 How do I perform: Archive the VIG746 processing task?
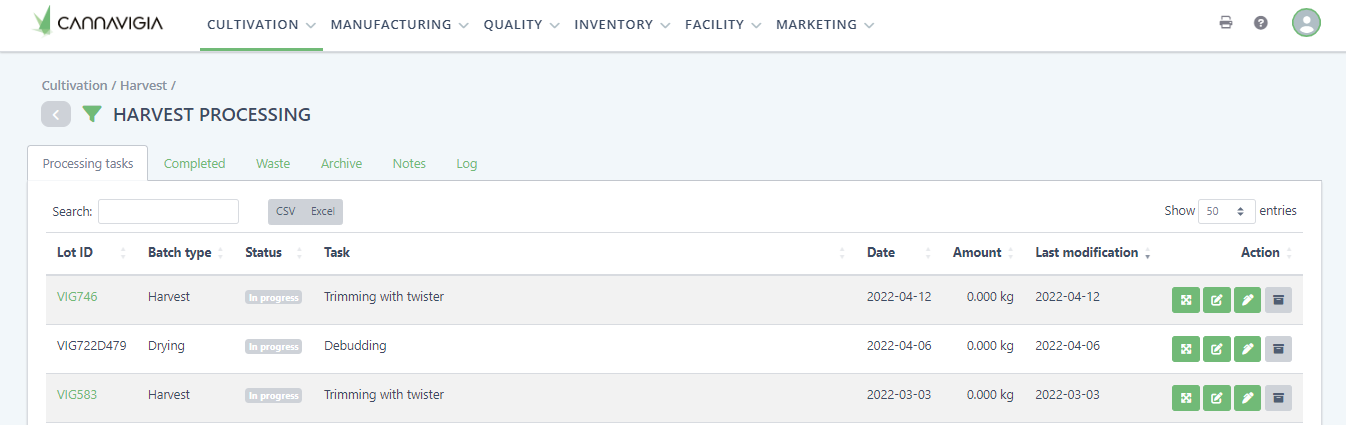tap(1278, 300)
